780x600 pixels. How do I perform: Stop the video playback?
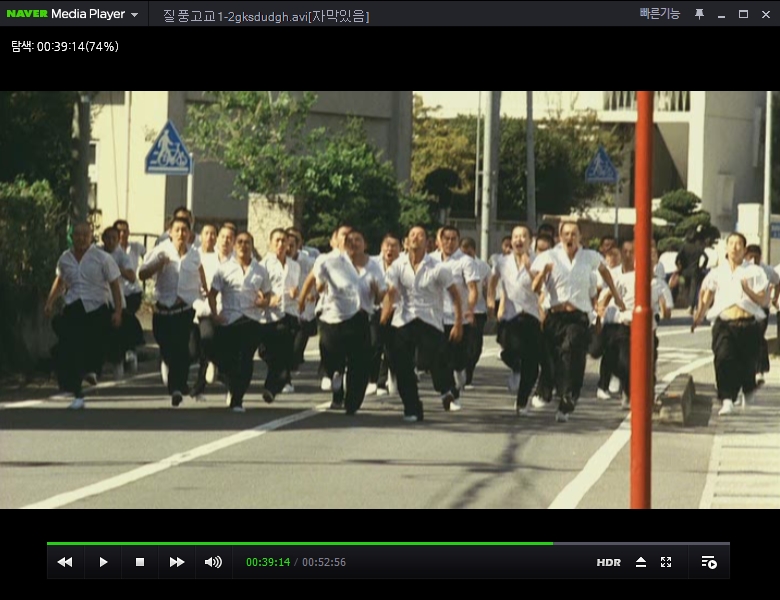point(140,562)
